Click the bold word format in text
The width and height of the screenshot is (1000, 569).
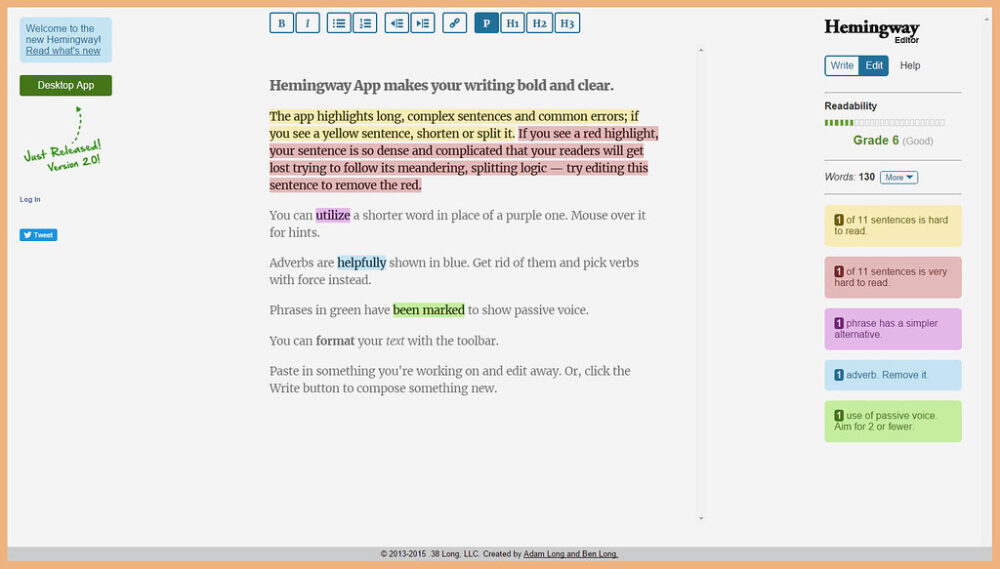pos(335,341)
